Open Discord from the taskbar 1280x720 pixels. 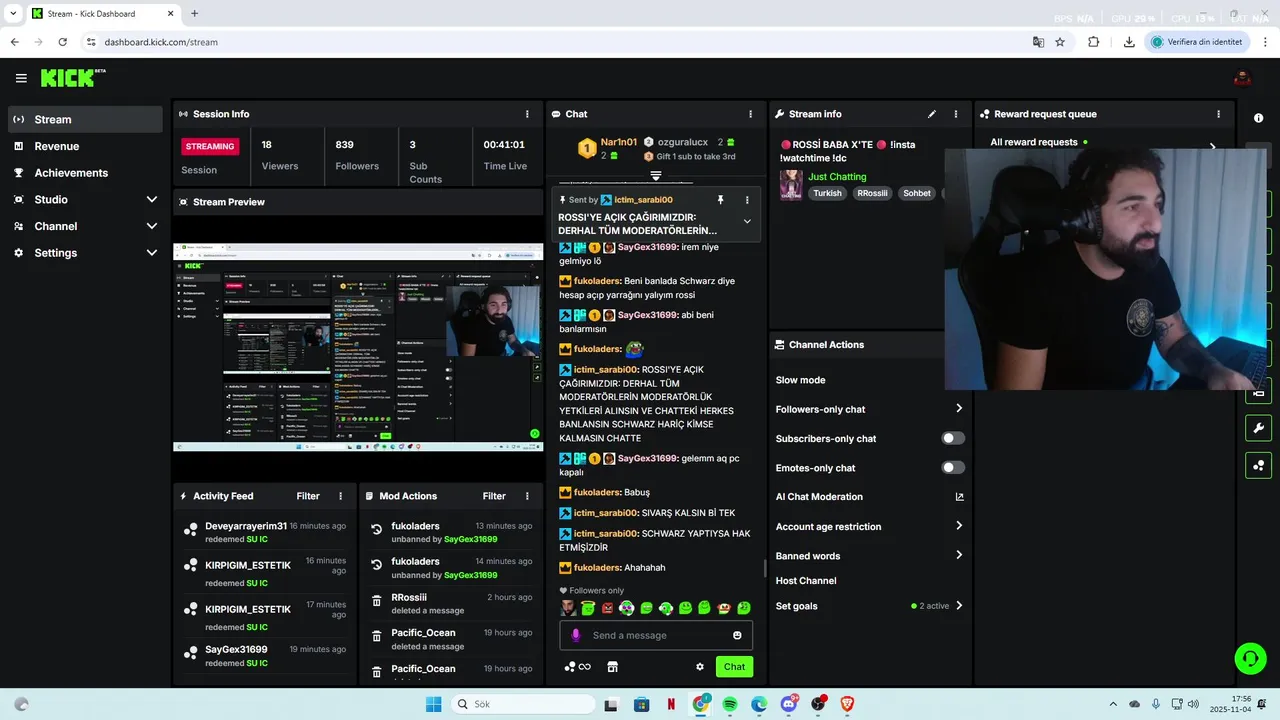coord(788,704)
